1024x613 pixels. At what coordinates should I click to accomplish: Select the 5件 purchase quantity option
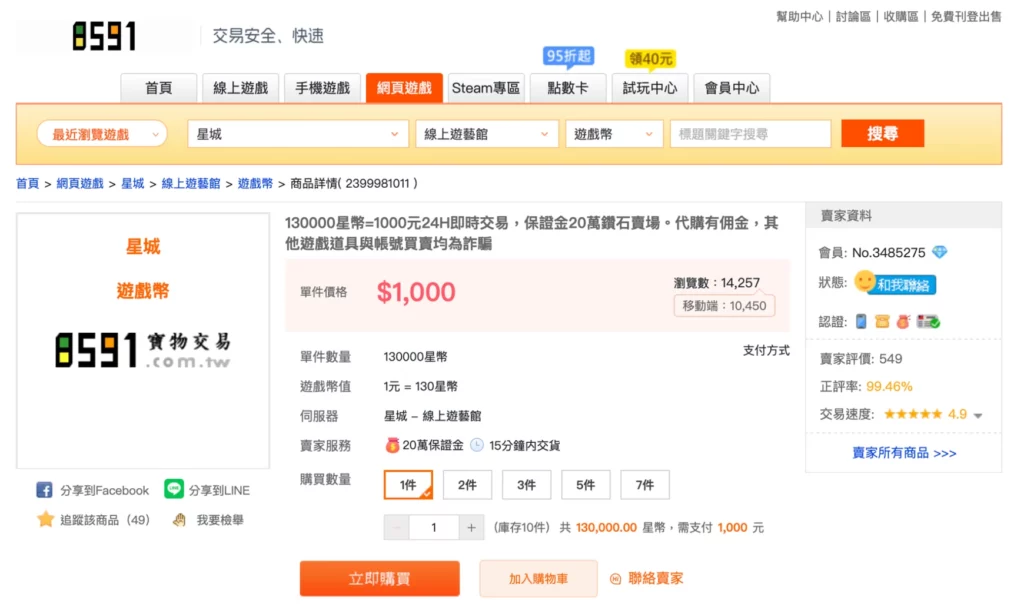[585, 485]
